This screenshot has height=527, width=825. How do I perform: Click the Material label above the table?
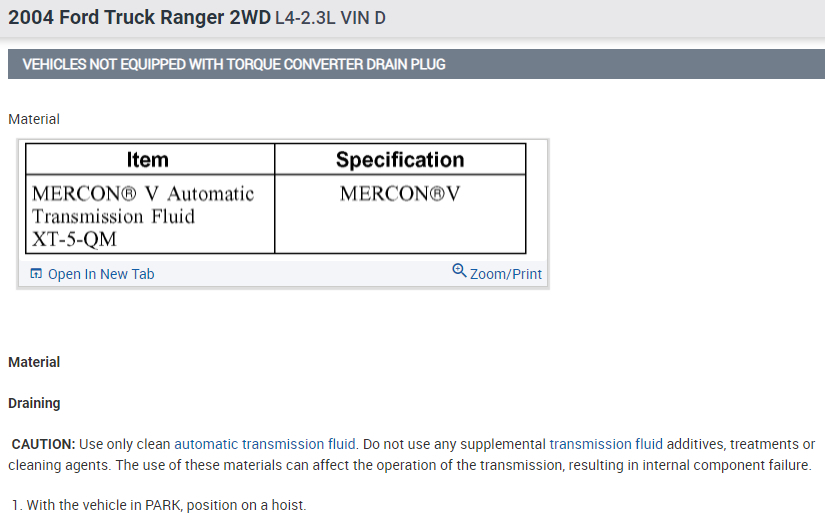(34, 119)
